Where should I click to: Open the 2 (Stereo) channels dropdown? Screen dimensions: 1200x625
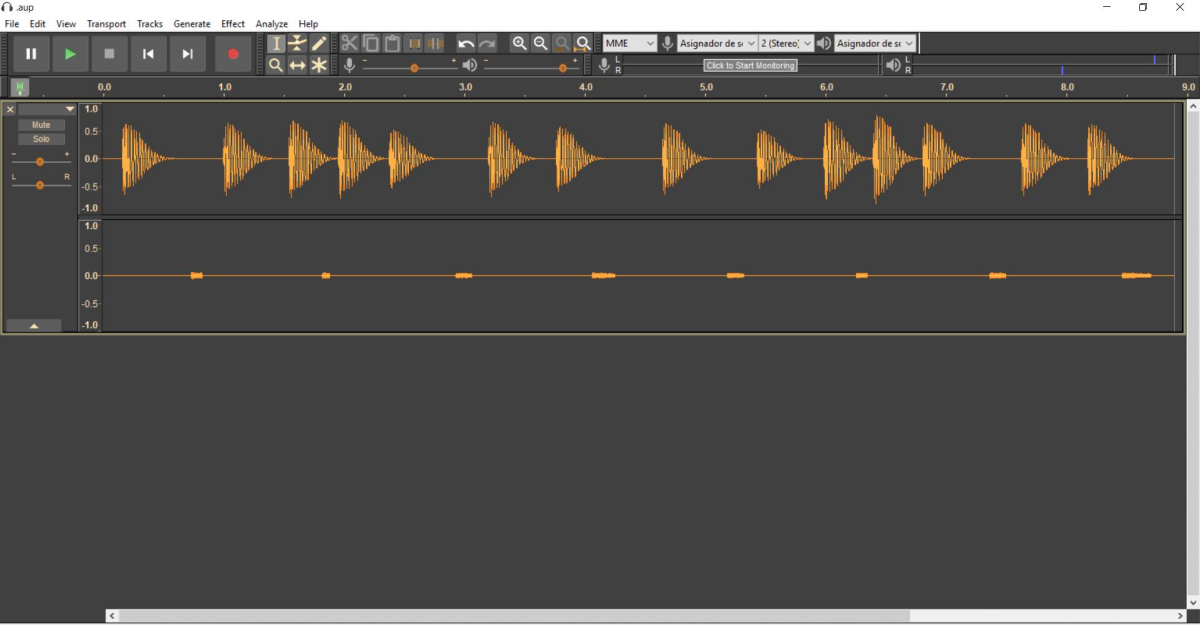click(786, 43)
